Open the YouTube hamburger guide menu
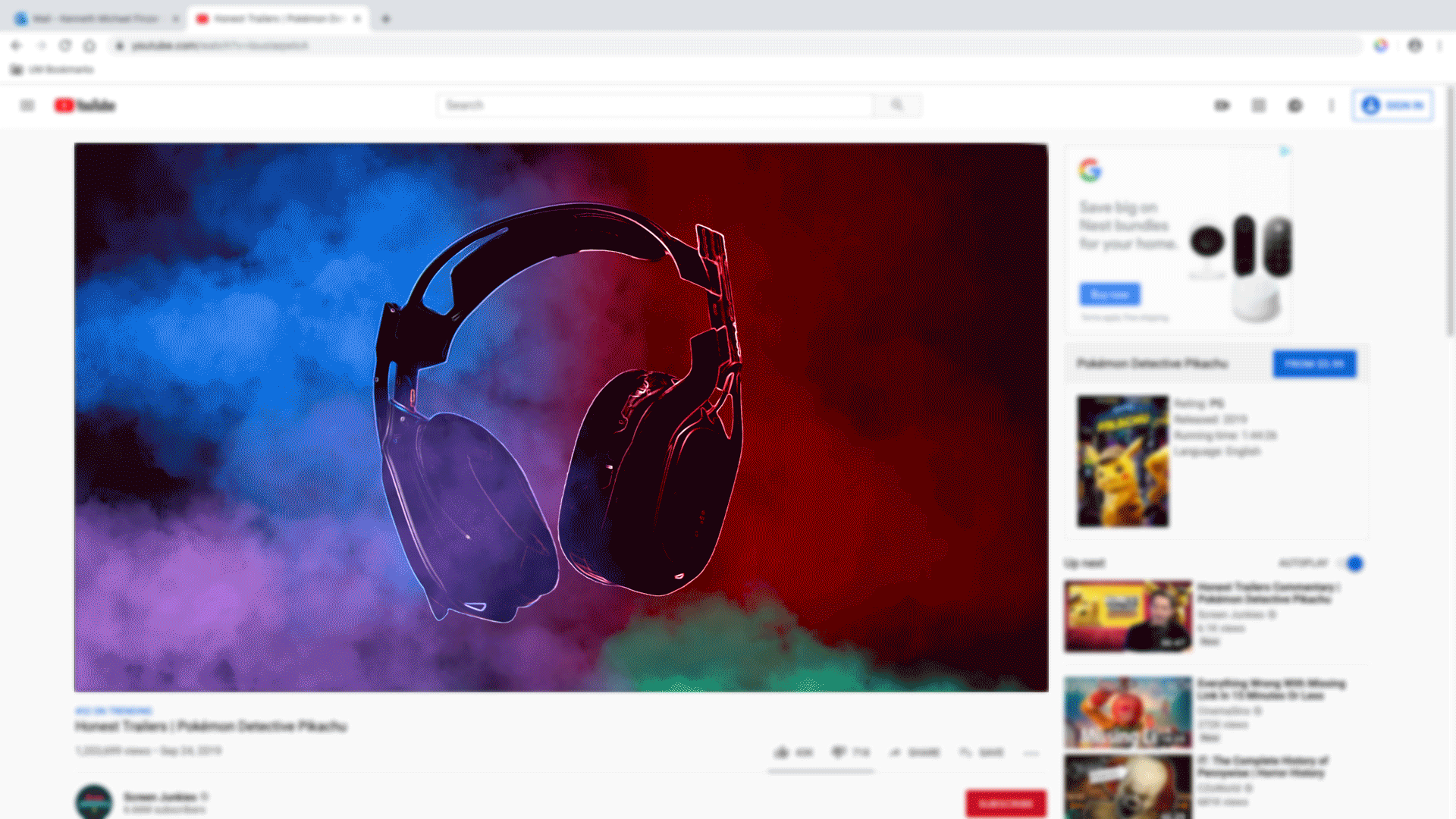Viewport: 1456px width, 819px height. [27, 105]
